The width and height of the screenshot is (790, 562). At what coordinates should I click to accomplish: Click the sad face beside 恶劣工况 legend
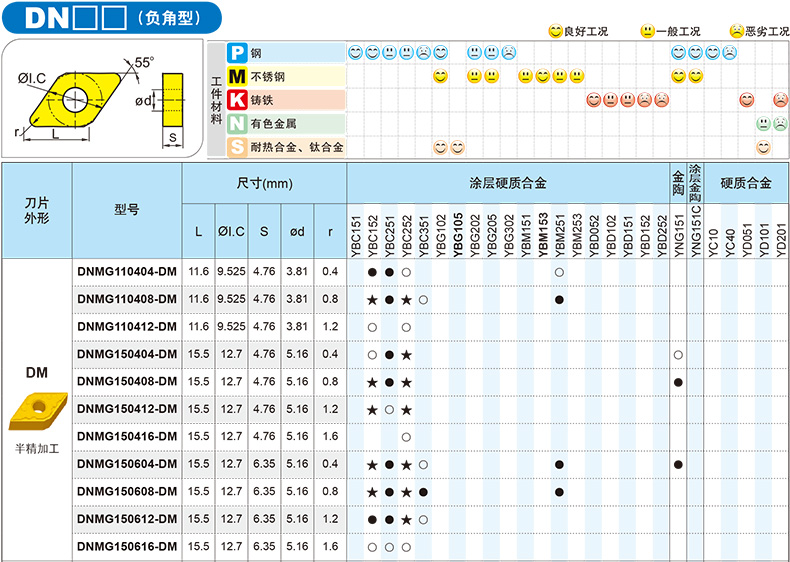[x=736, y=31]
